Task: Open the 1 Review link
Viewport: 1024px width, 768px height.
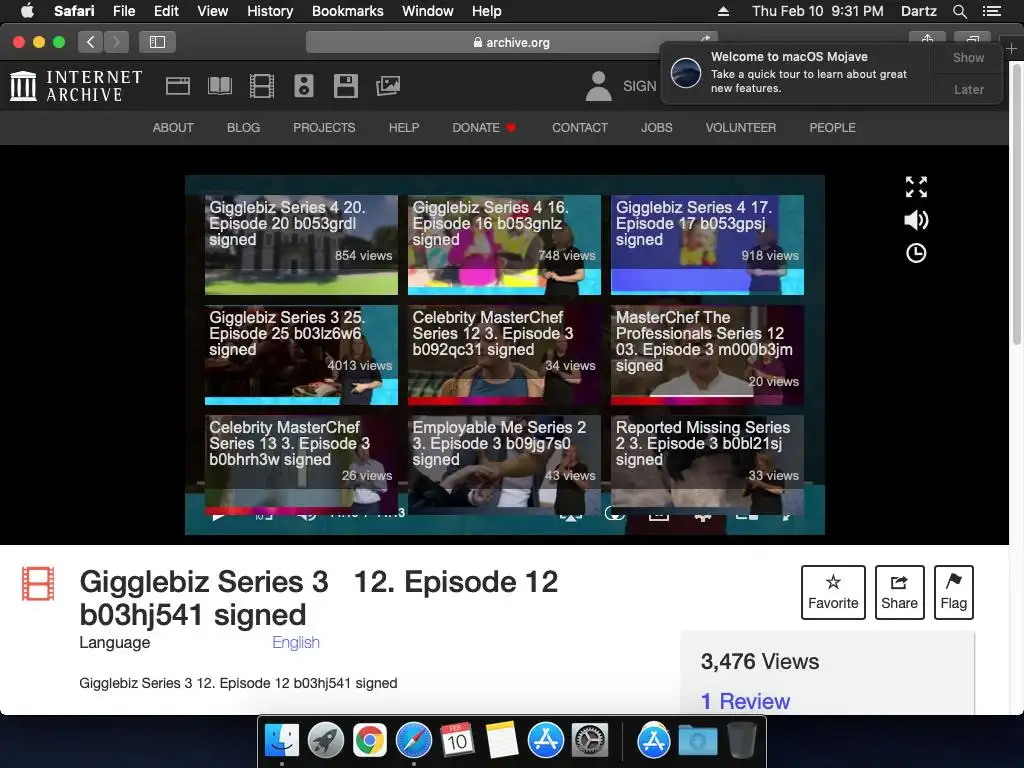Action: [745, 701]
